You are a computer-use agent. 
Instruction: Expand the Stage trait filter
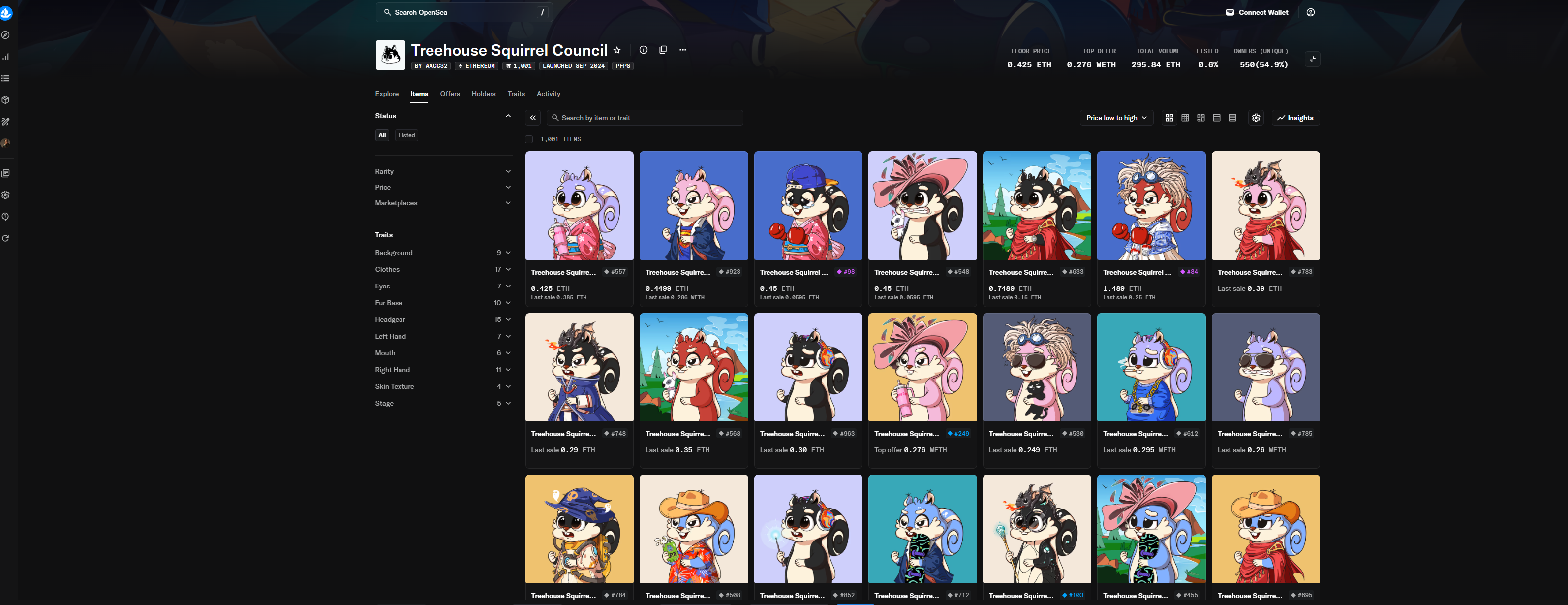coord(443,403)
